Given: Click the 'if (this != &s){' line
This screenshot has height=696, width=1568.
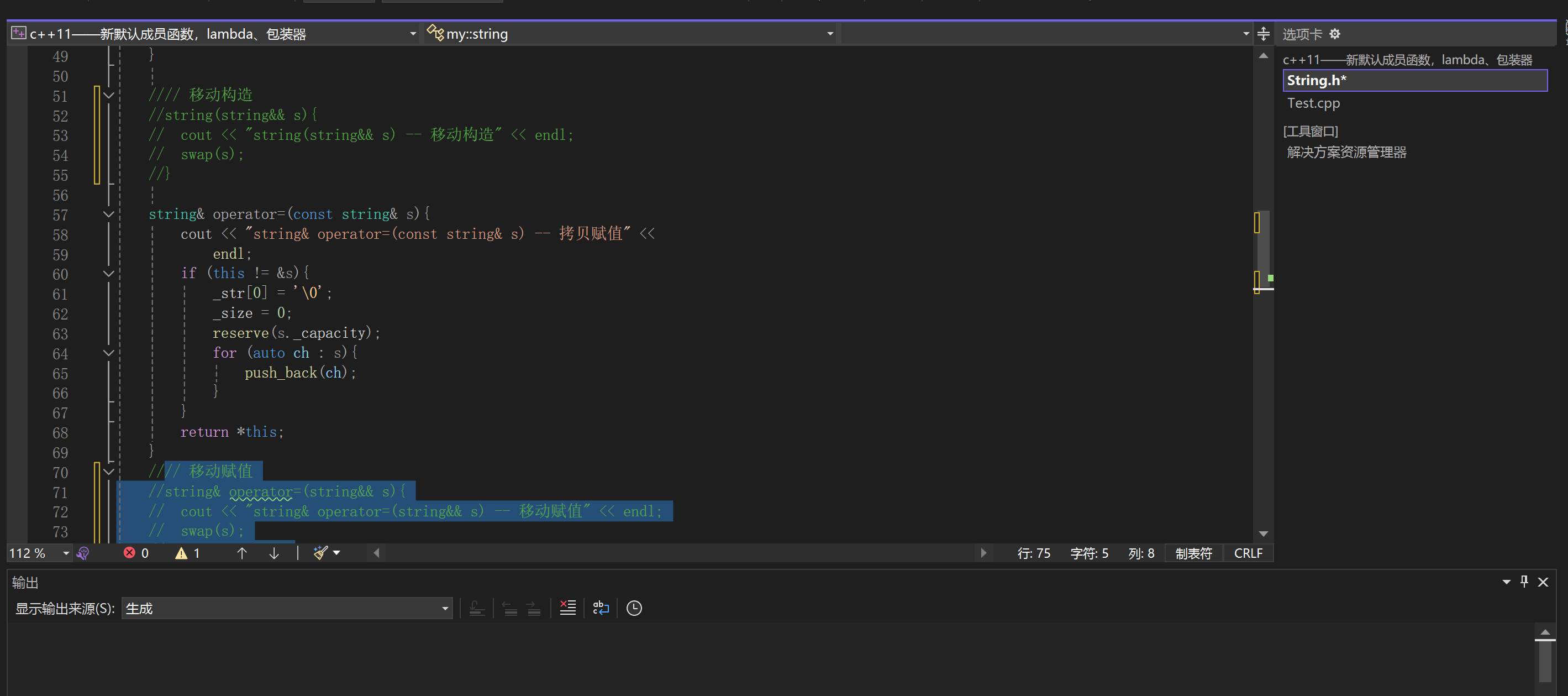Looking at the screenshot, I should point(245,274).
